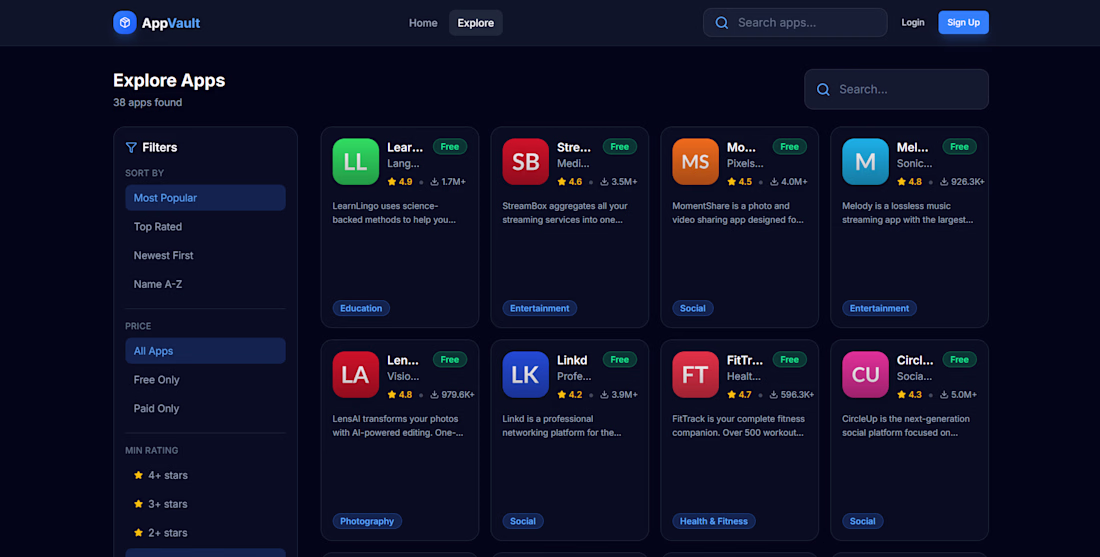Viewport: 1100px width, 557px height.
Task: Open the LearnLingo green LL app icon
Action: tap(356, 161)
